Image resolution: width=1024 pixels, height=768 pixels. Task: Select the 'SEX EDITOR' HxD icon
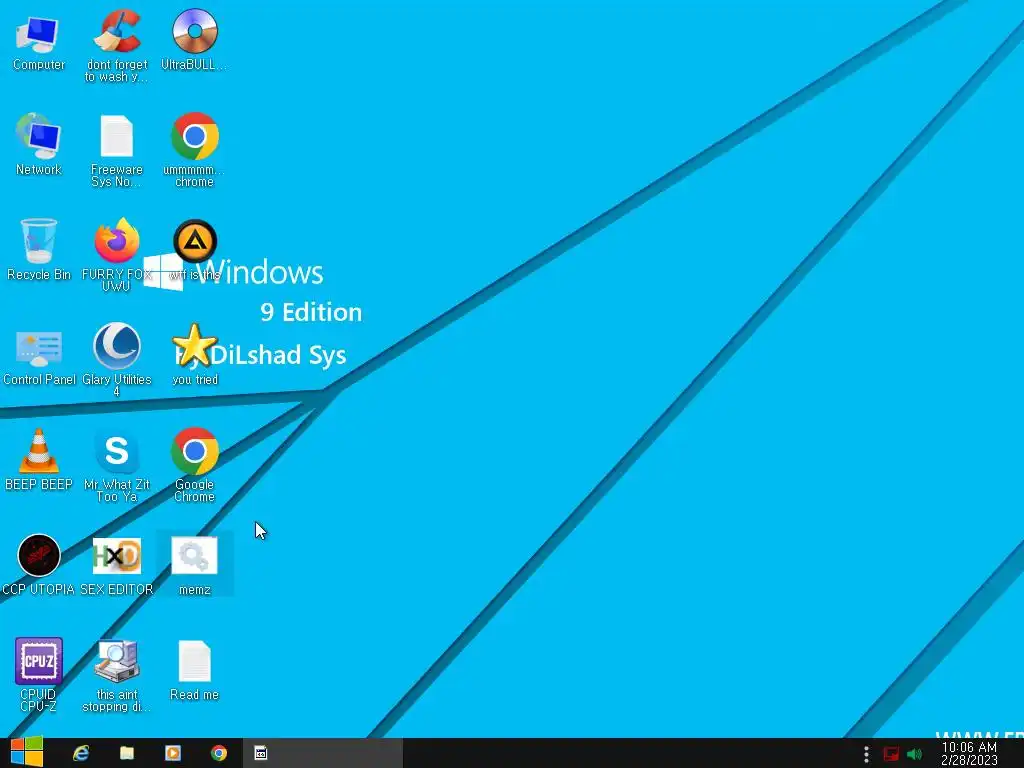[117, 566]
